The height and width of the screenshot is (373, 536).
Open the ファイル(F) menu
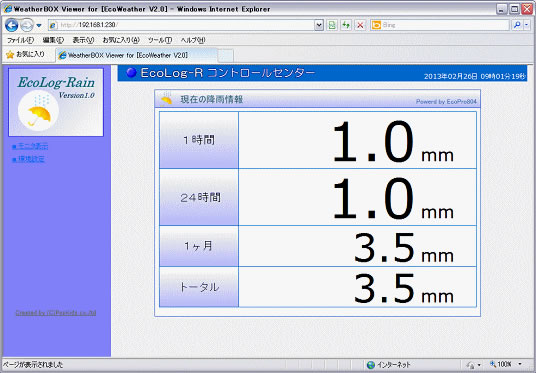[21, 40]
